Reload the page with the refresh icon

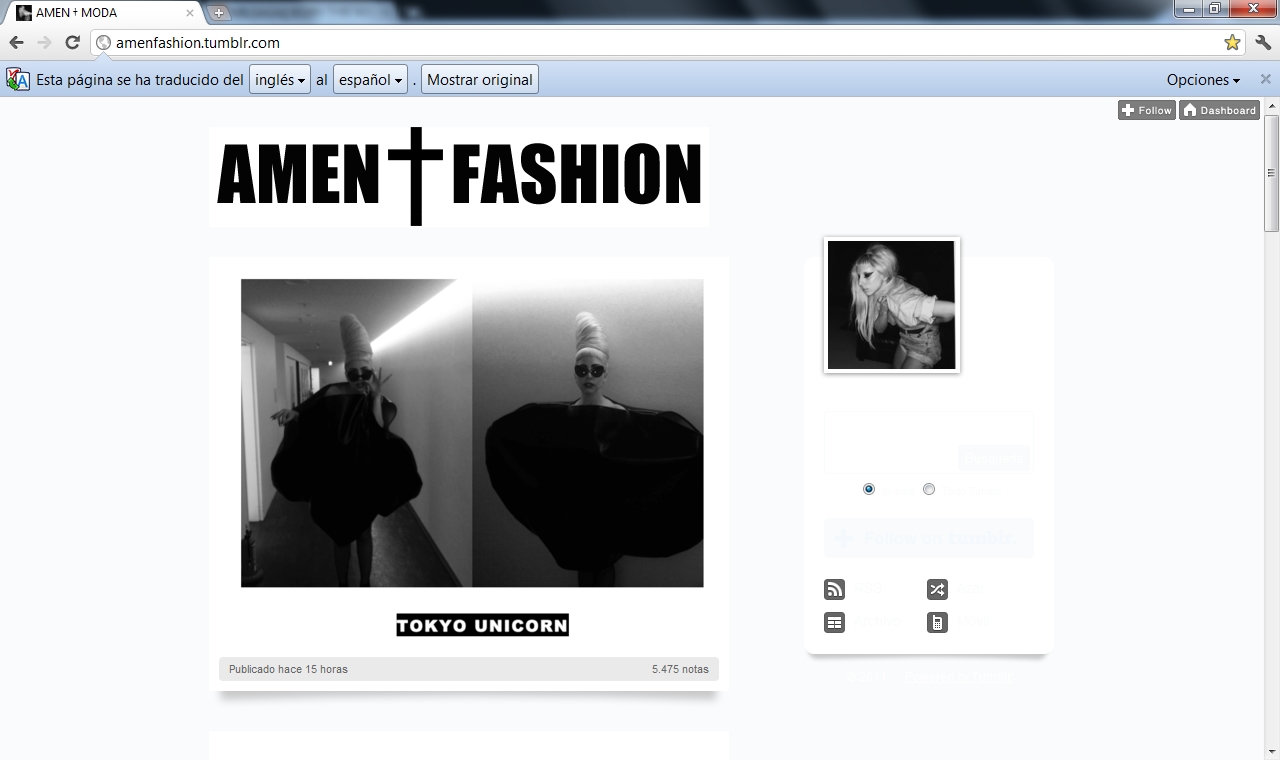(72, 43)
